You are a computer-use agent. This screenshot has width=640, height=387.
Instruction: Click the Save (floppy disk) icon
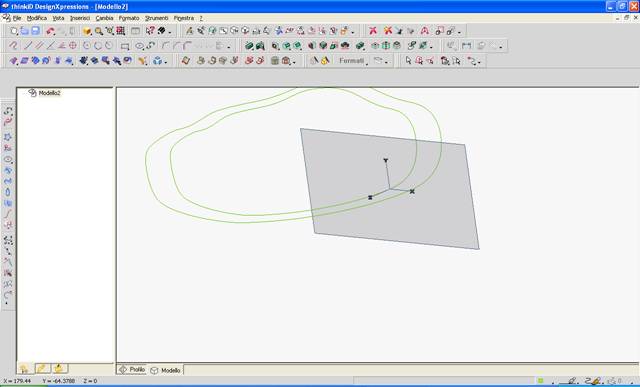pyautogui.click(x=36, y=31)
